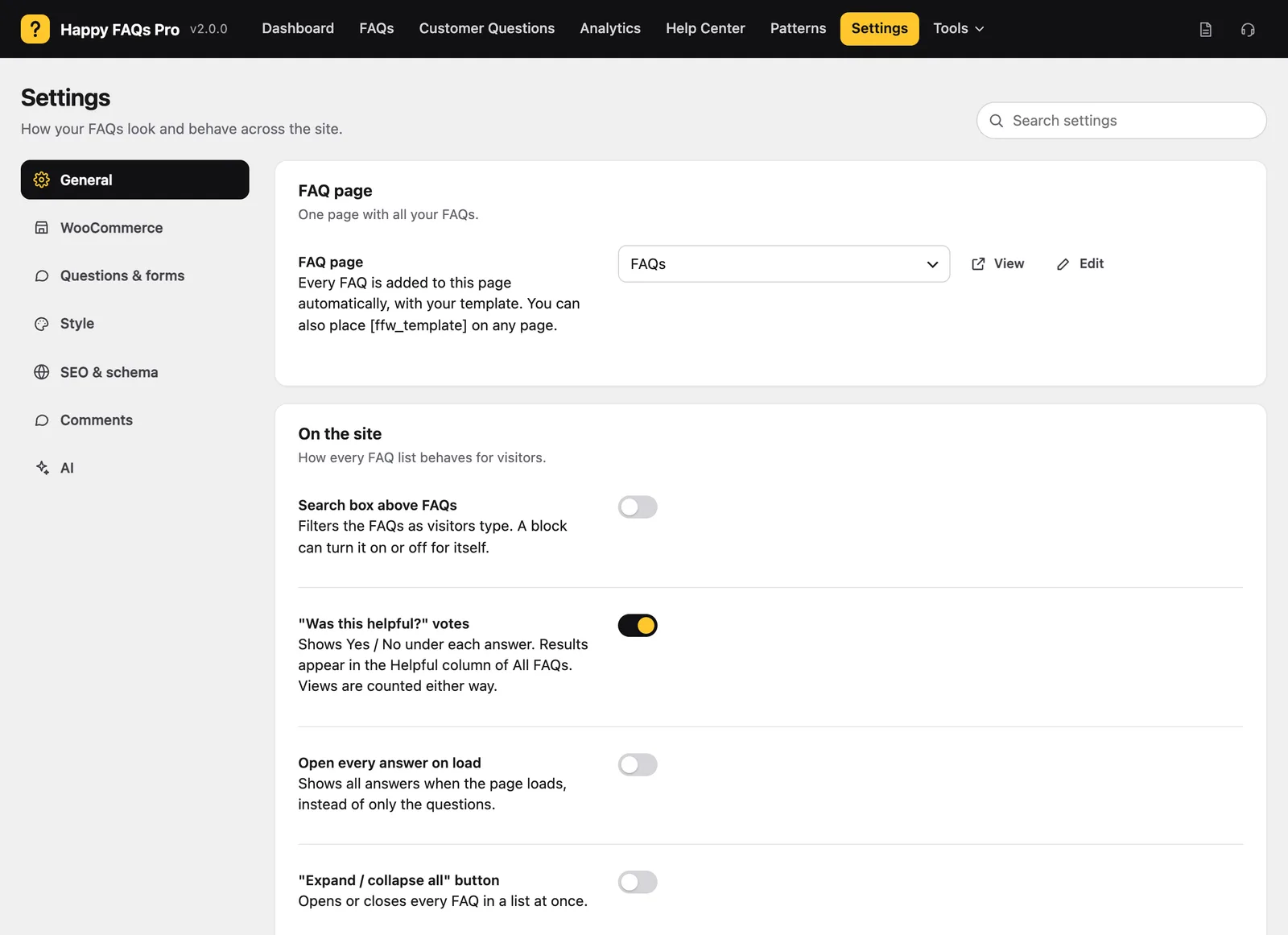This screenshot has height=935, width=1288.
Task: Click the headset support icon
Action: [x=1248, y=30]
